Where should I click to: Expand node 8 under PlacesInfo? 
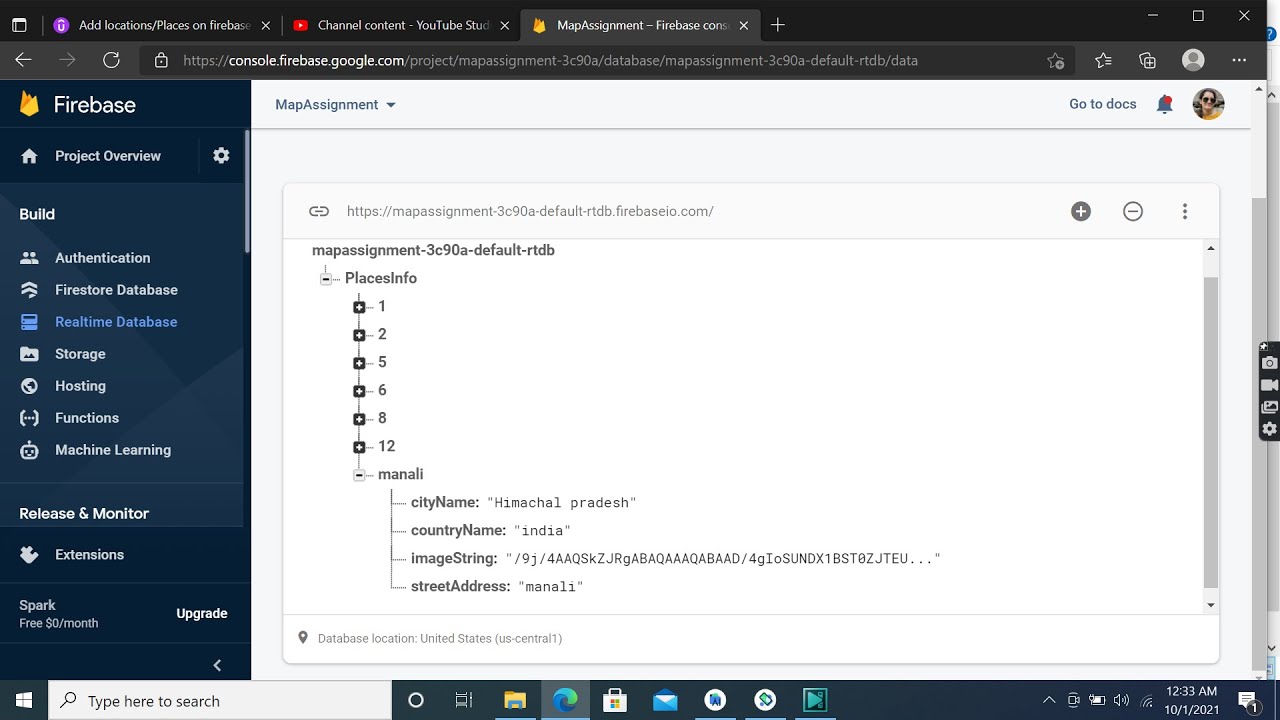click(x=359, y=419)
